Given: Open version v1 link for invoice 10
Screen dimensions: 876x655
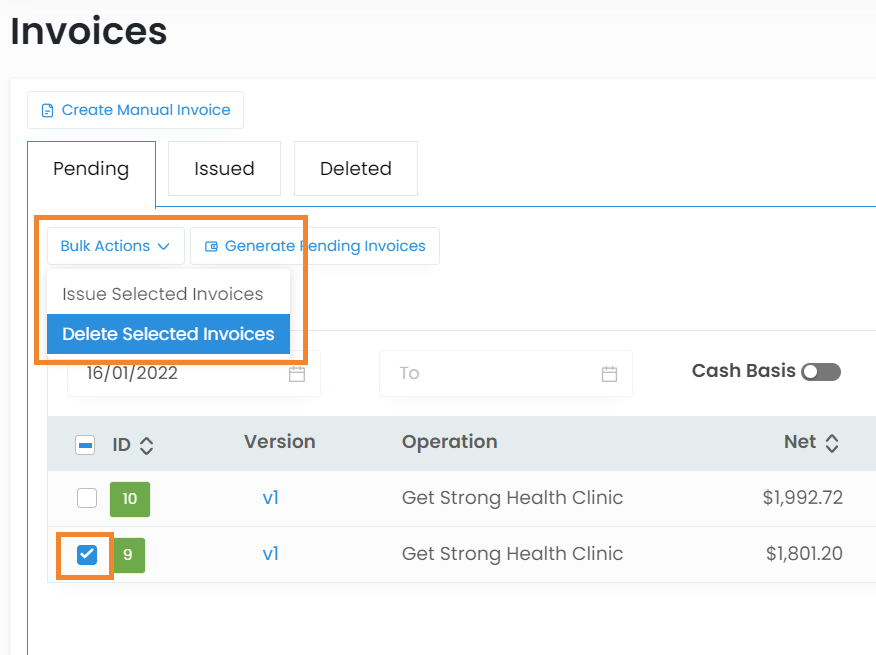Looking at the screenshot, I should tap(270, 498).
